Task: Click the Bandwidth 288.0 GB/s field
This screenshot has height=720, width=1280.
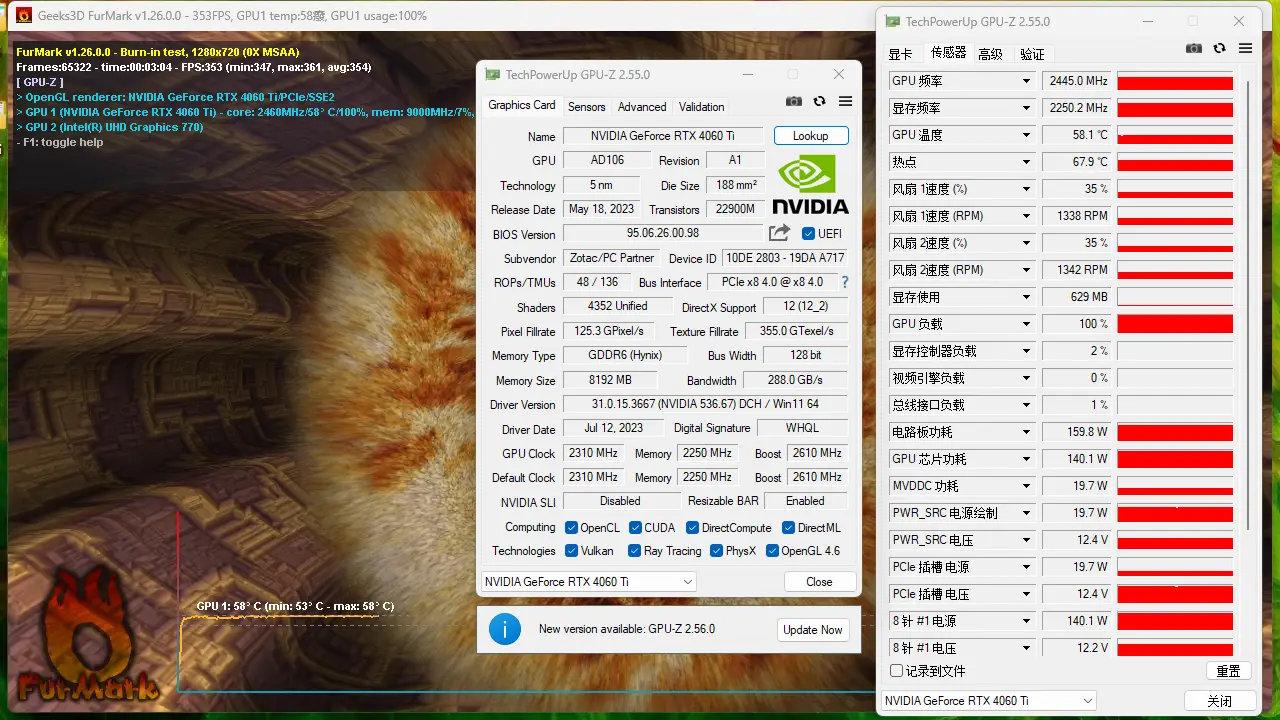Action: 795,380
